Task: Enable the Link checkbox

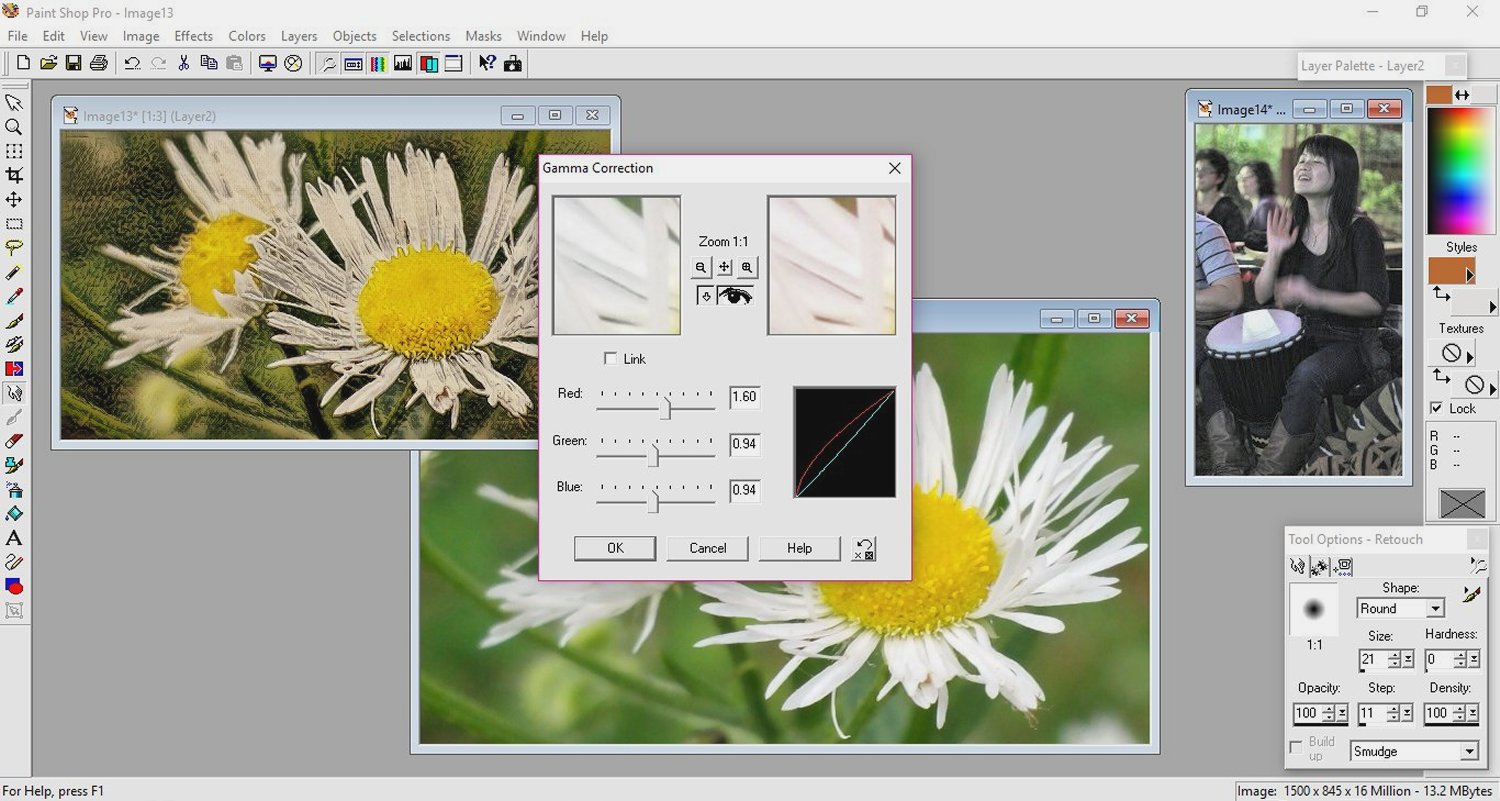Action: coord(611,359)
